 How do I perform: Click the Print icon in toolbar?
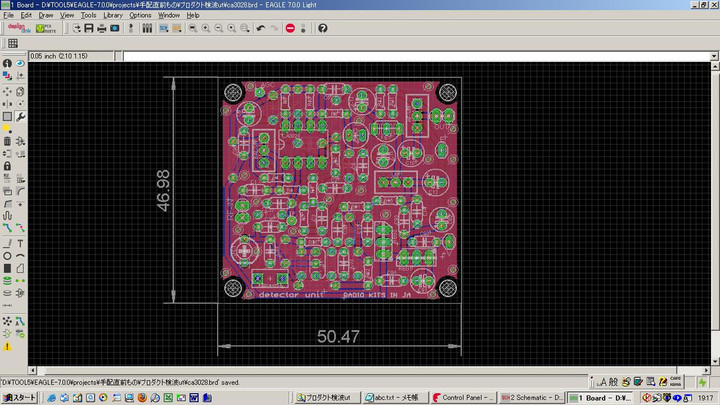101,29
